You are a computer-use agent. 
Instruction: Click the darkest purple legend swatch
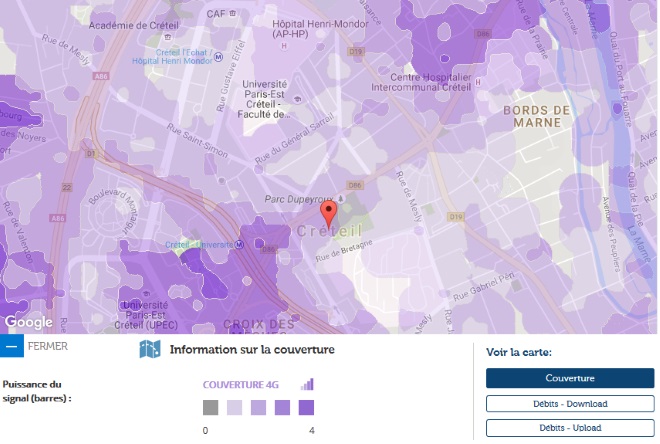pos(306,408)
